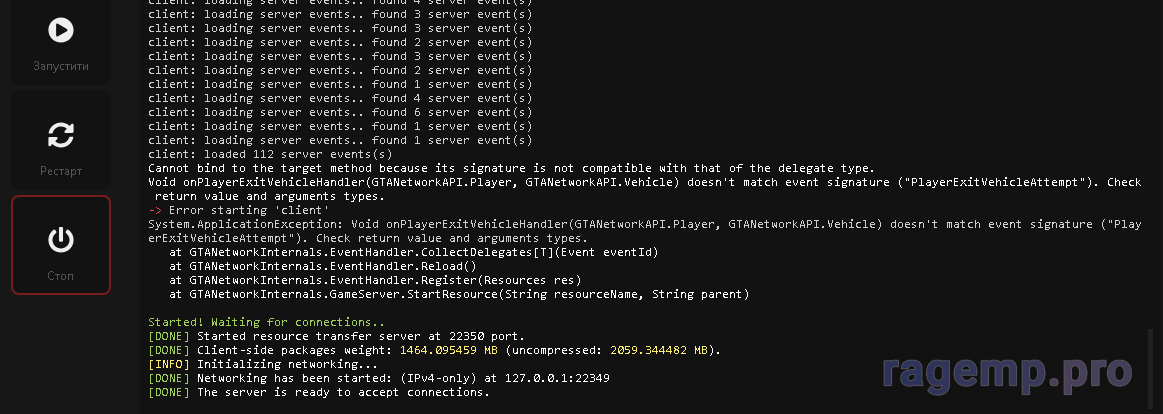
Task: Select the Рестарт label text
Action: point(61,171)
